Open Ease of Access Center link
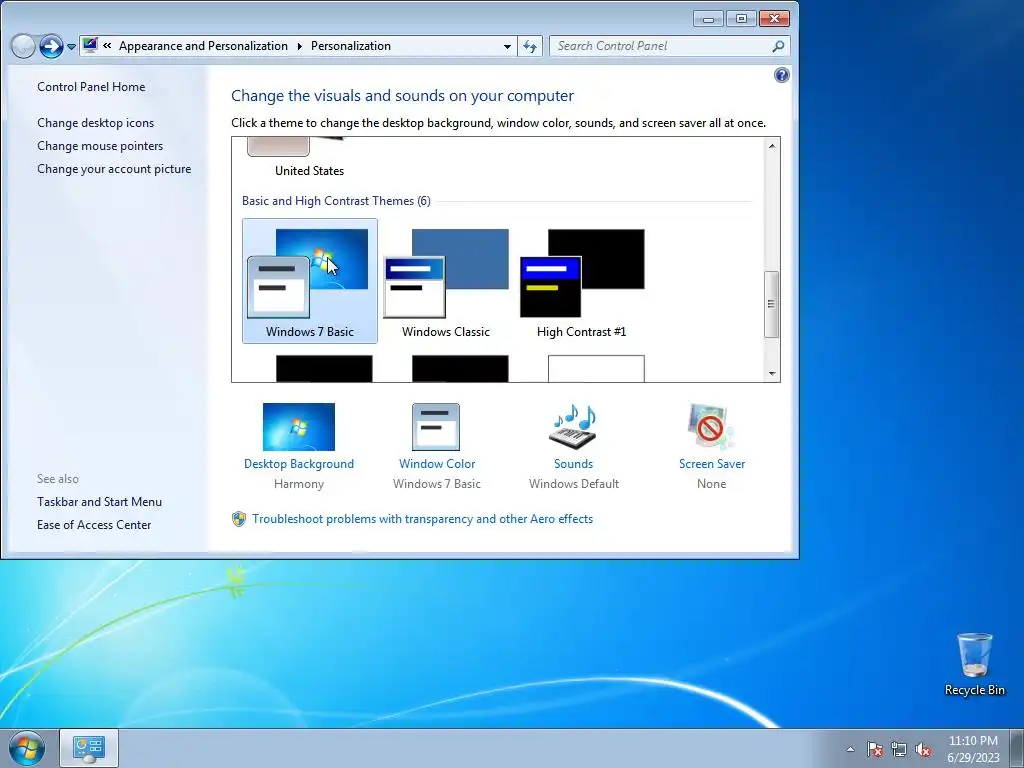 (x=94, y=524)
